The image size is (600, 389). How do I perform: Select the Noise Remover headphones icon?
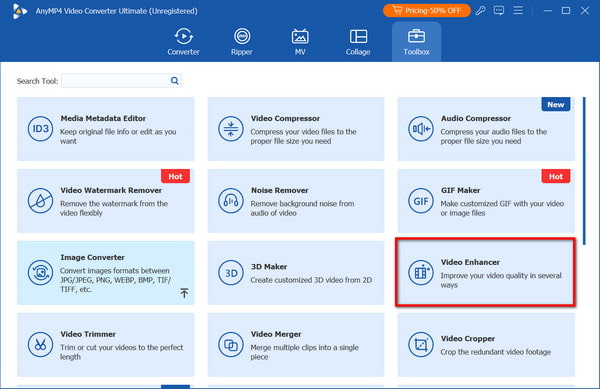tap(231, 201)
